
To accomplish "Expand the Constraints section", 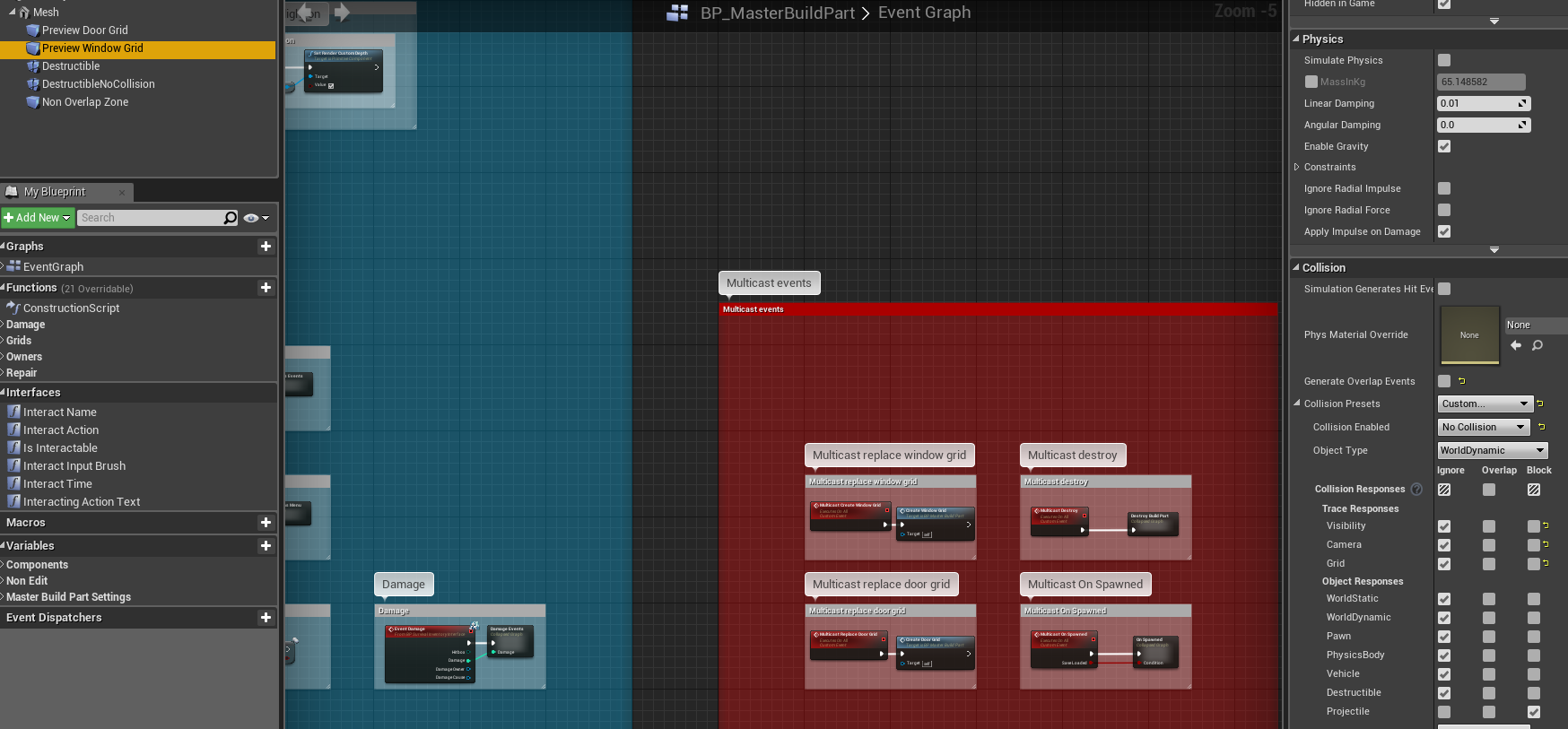I will click(1297, 167).
